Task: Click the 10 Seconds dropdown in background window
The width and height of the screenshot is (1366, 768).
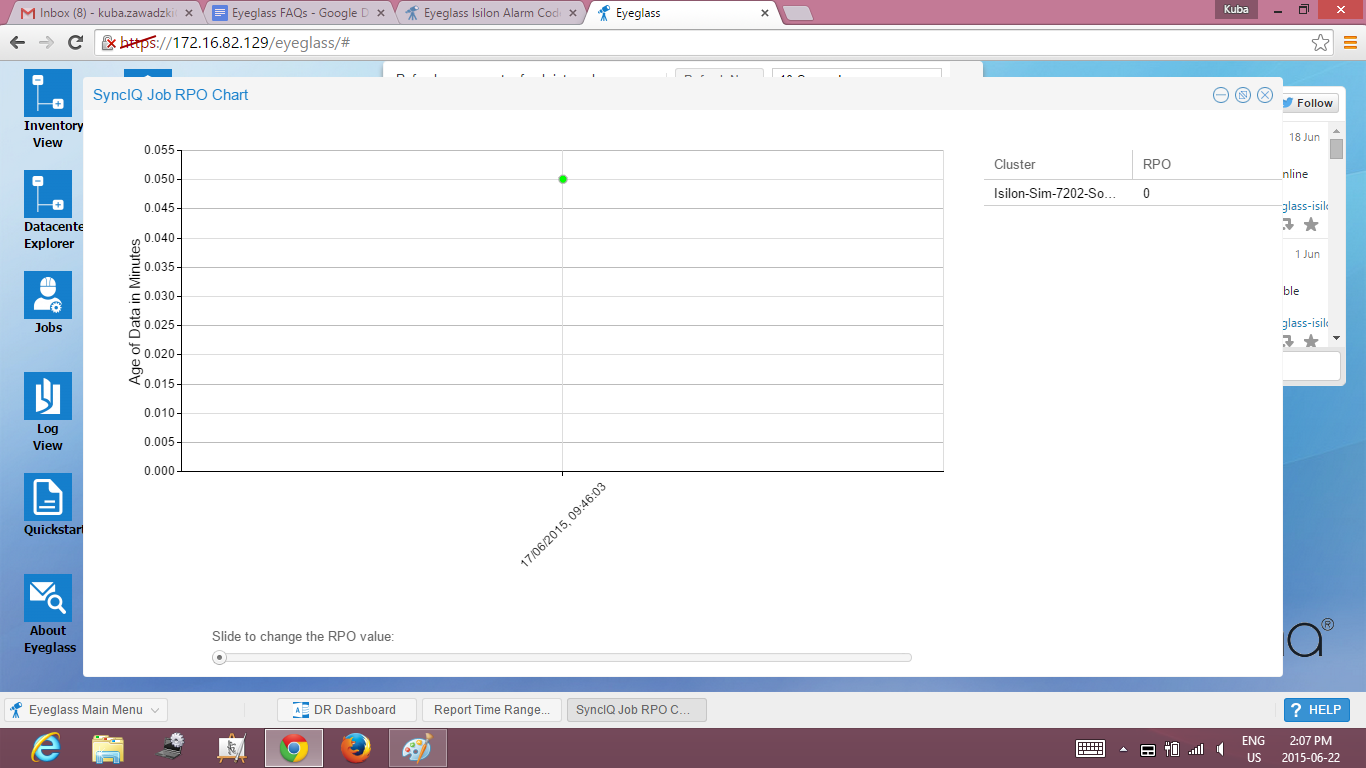Action: tap(856, 73)
